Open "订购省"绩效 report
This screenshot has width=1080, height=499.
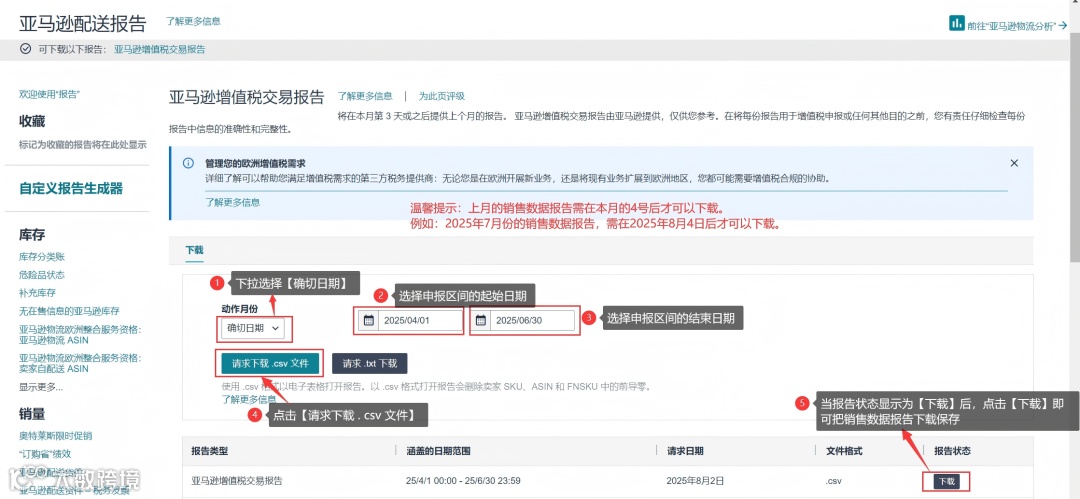click(45, 454)
